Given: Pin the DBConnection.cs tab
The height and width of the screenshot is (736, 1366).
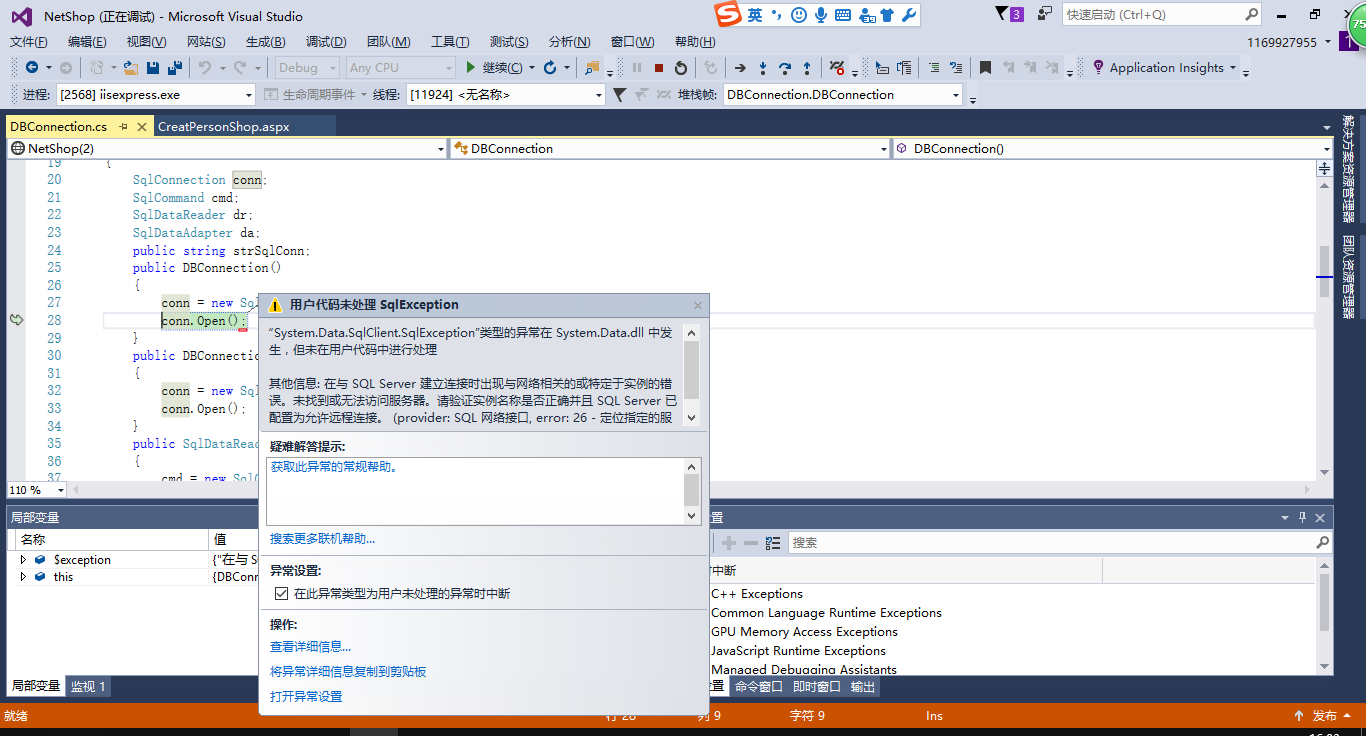Looking at the screenshot, I should coord(123,127).
